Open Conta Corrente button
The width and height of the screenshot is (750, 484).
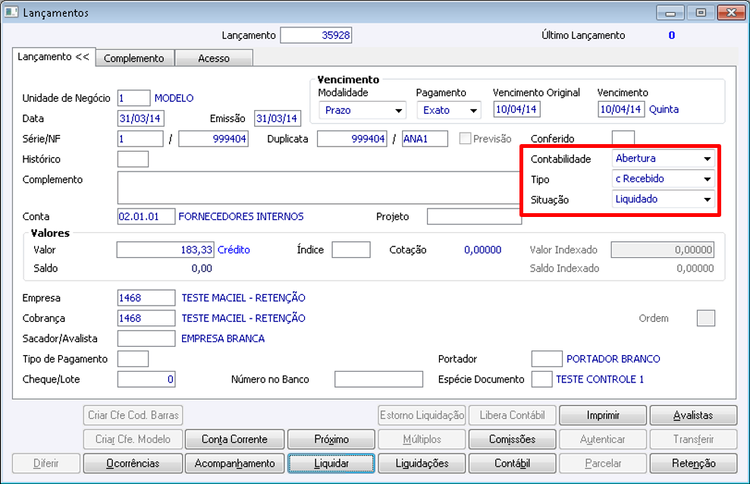[234, 439]
